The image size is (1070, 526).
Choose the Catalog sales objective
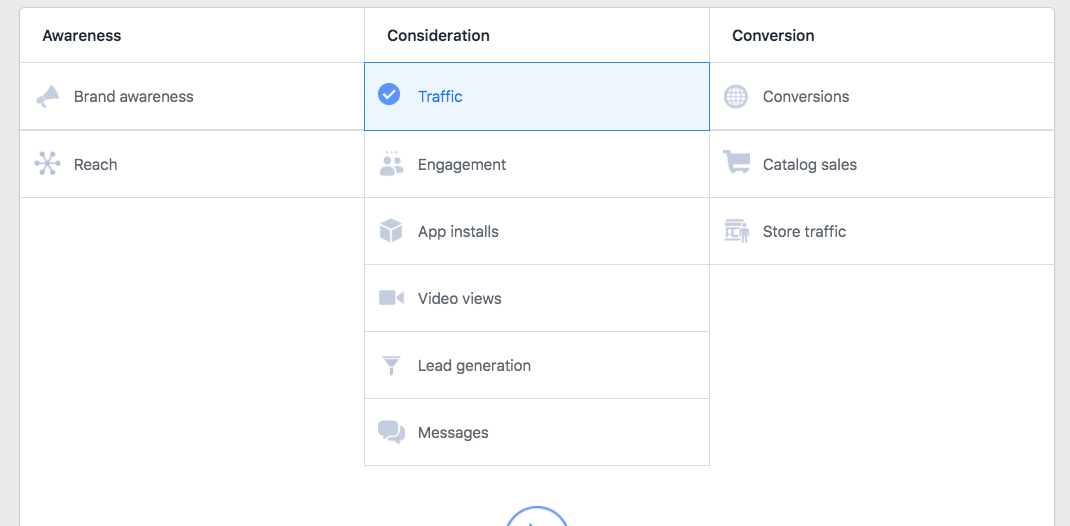click(809, 165)
